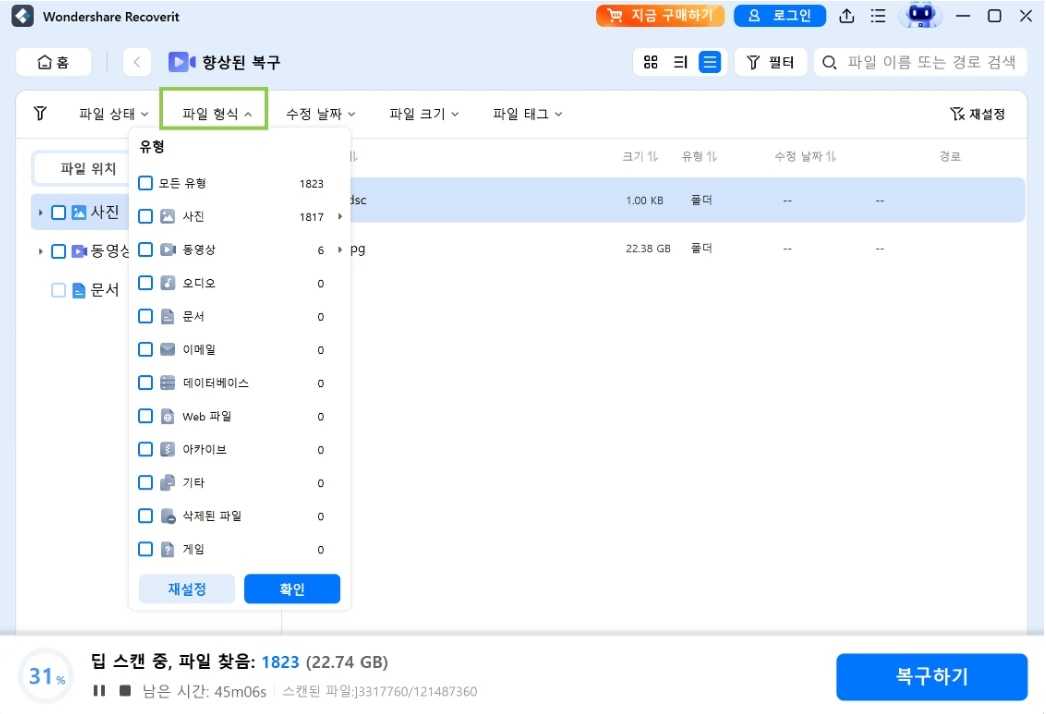Click the 로그인 login button
This screenshot has width=1046, height=714.
779,15
